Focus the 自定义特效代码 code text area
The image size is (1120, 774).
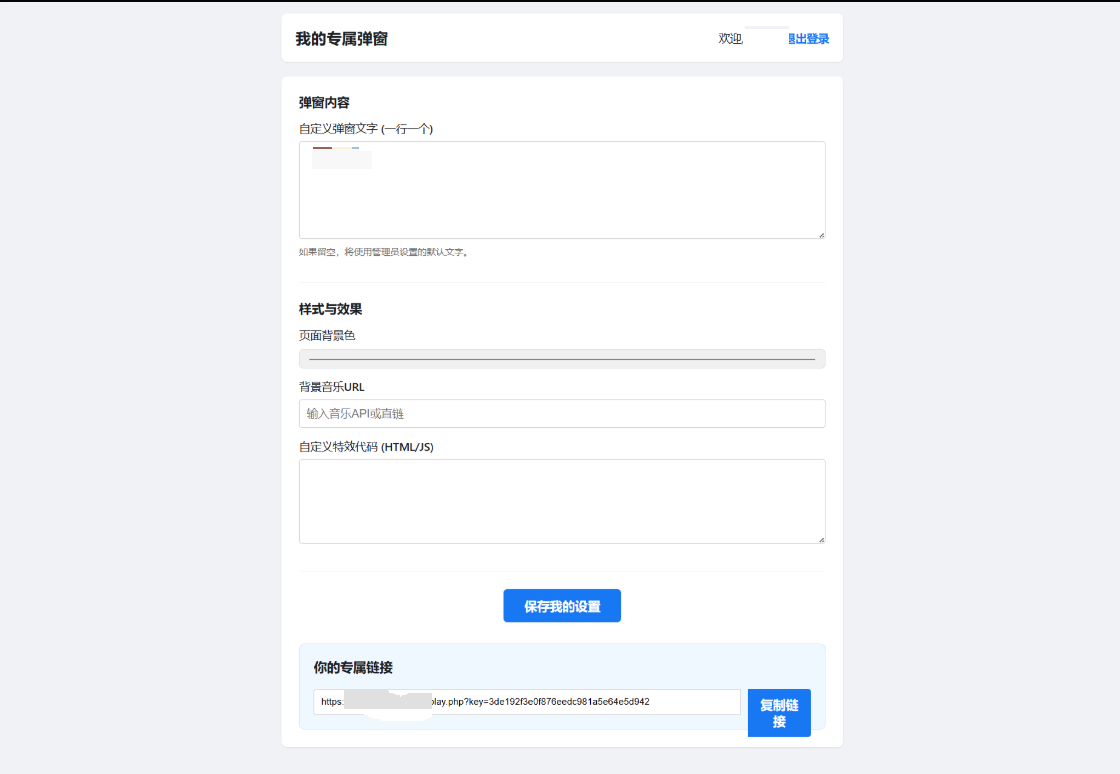click(562, 501)
